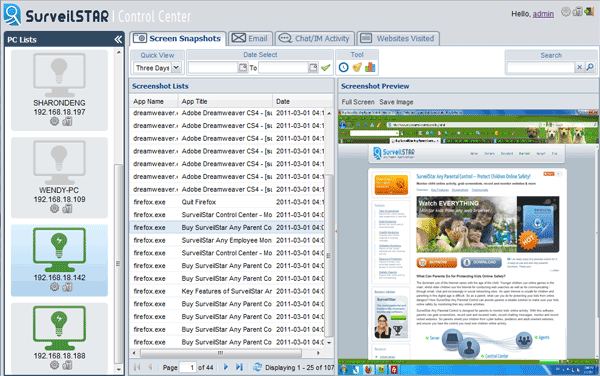Click the logout icon in the header
The height and width of the screenshot is (376, 600).
[589, 11]
